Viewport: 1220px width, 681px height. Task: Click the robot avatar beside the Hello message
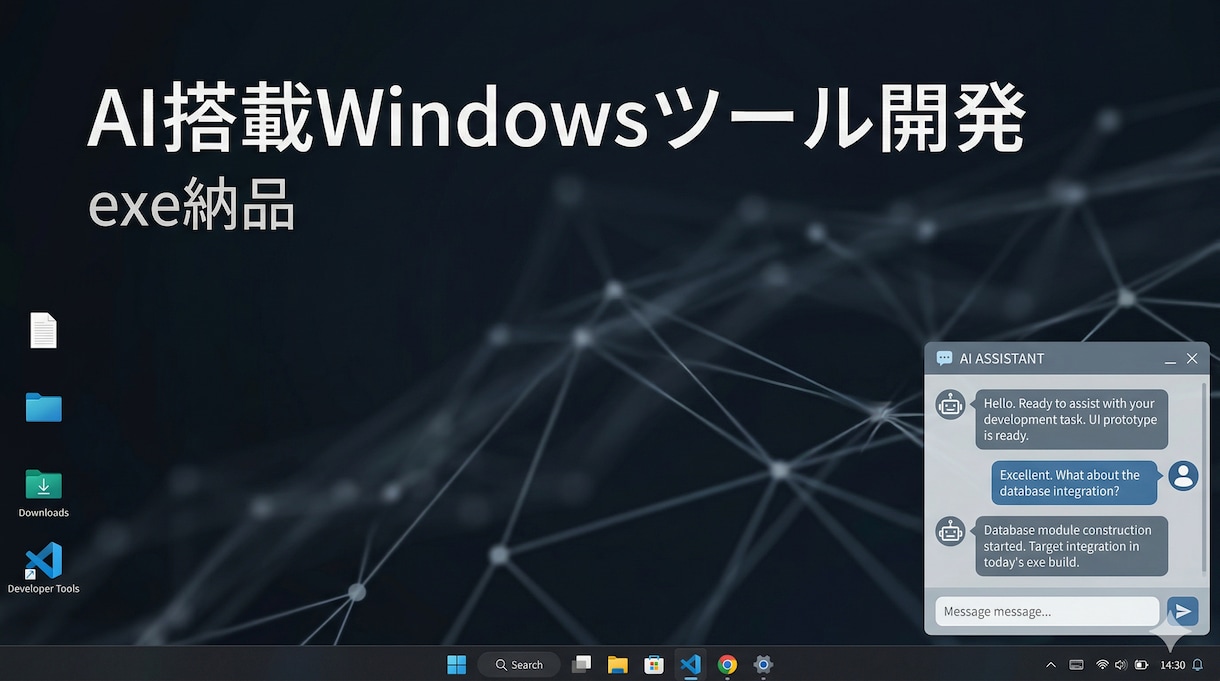pos(950,405)
